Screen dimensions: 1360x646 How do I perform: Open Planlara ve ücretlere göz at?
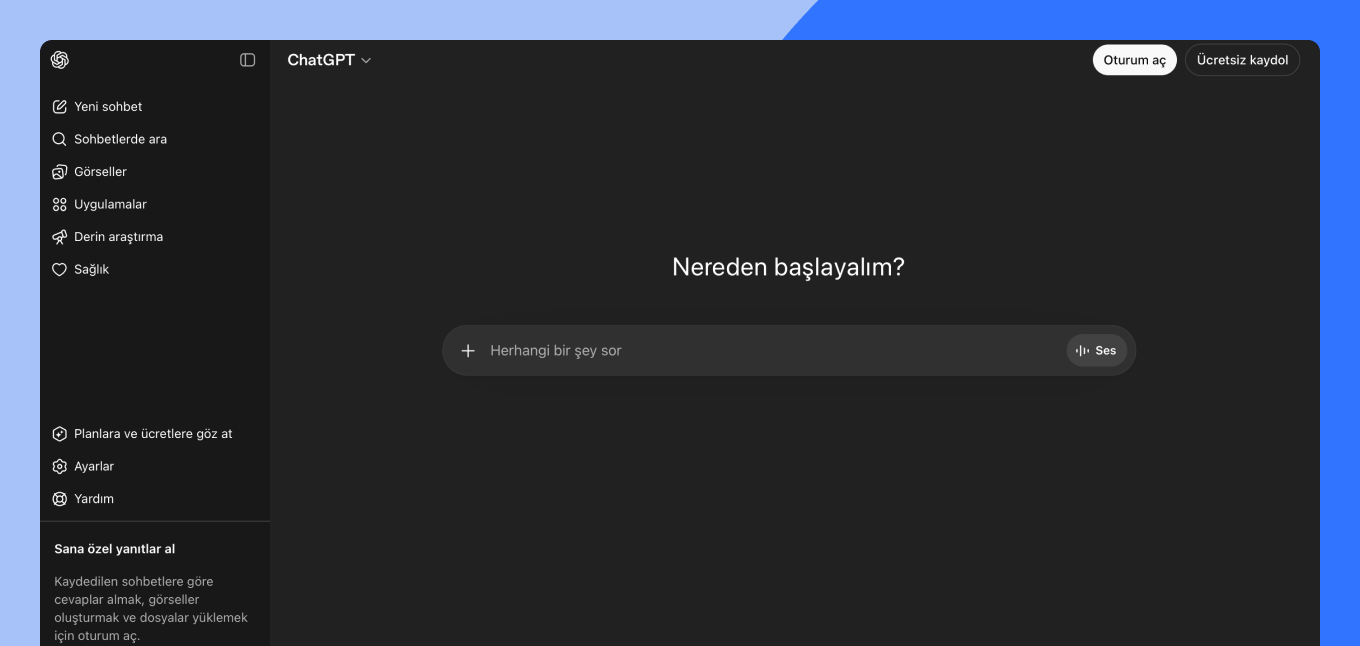(x=152, y=434)
